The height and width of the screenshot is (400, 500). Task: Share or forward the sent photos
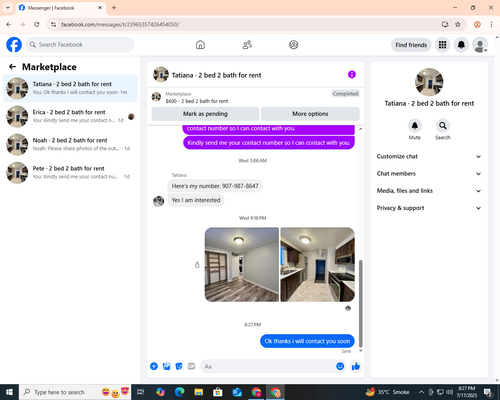(x=197, y=265)
